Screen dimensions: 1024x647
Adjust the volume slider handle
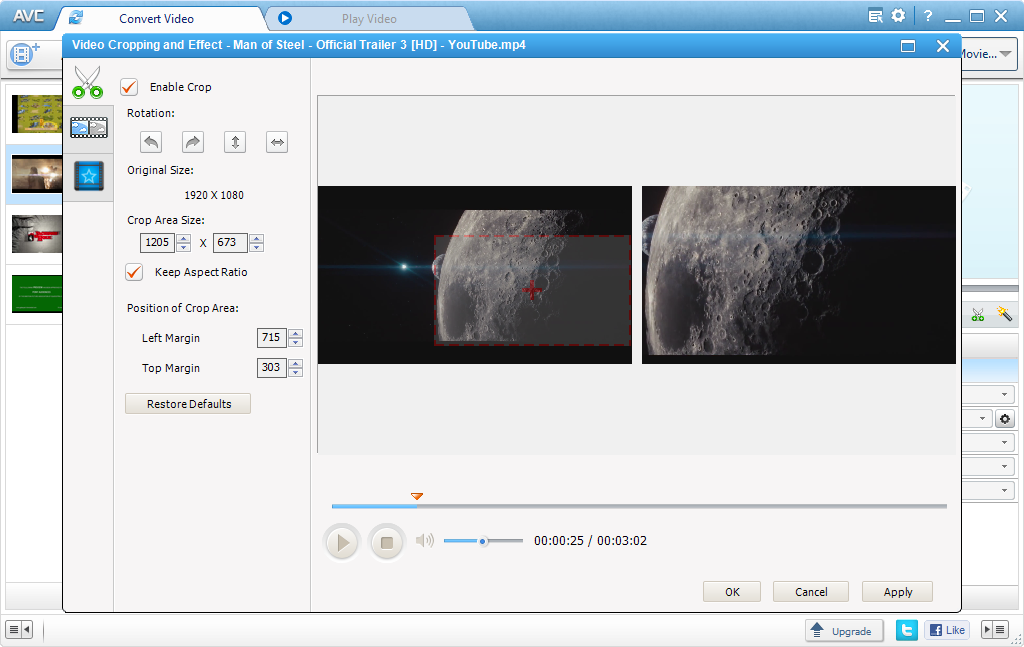[483, 541]
